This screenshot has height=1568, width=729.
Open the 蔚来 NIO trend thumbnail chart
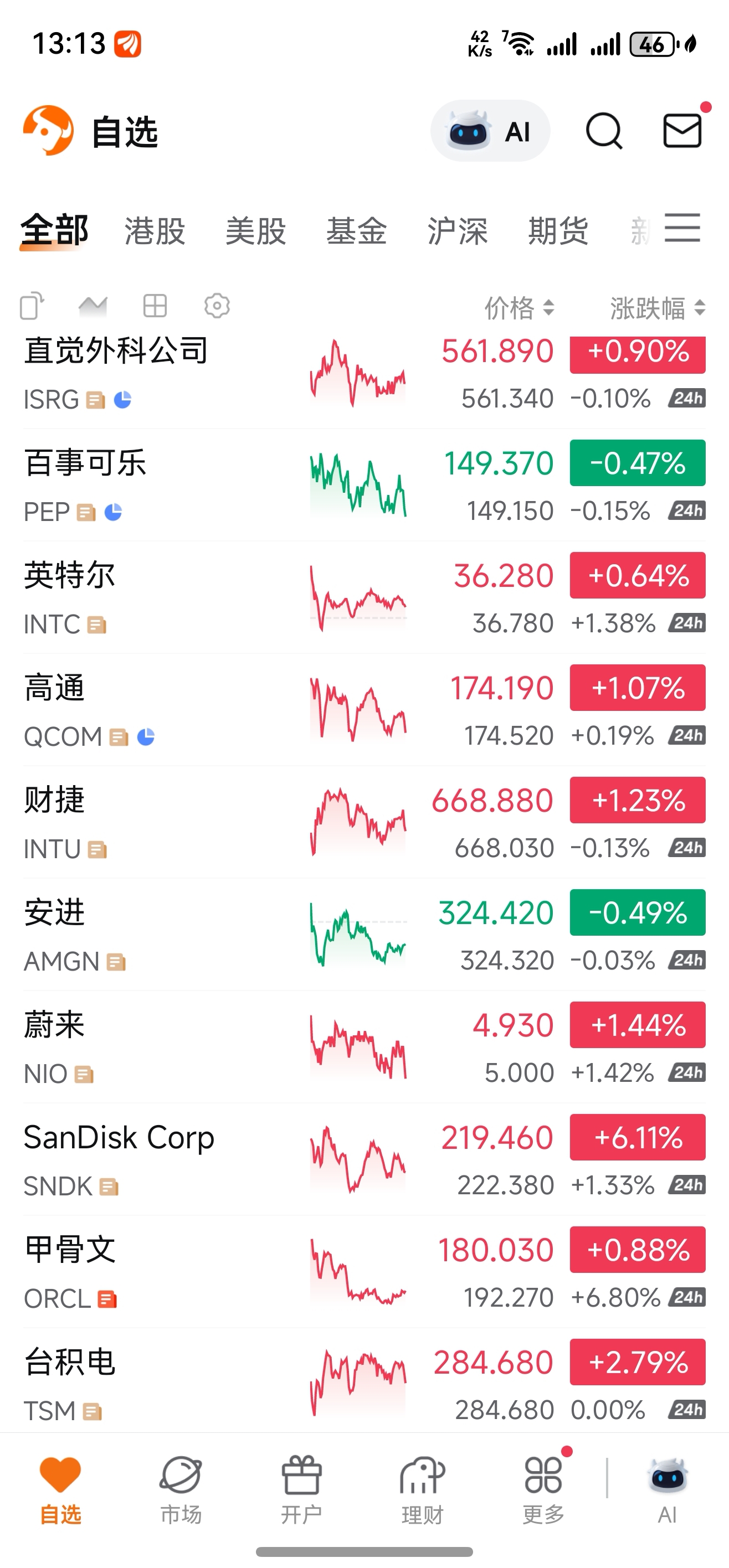tap(358, 1048)
